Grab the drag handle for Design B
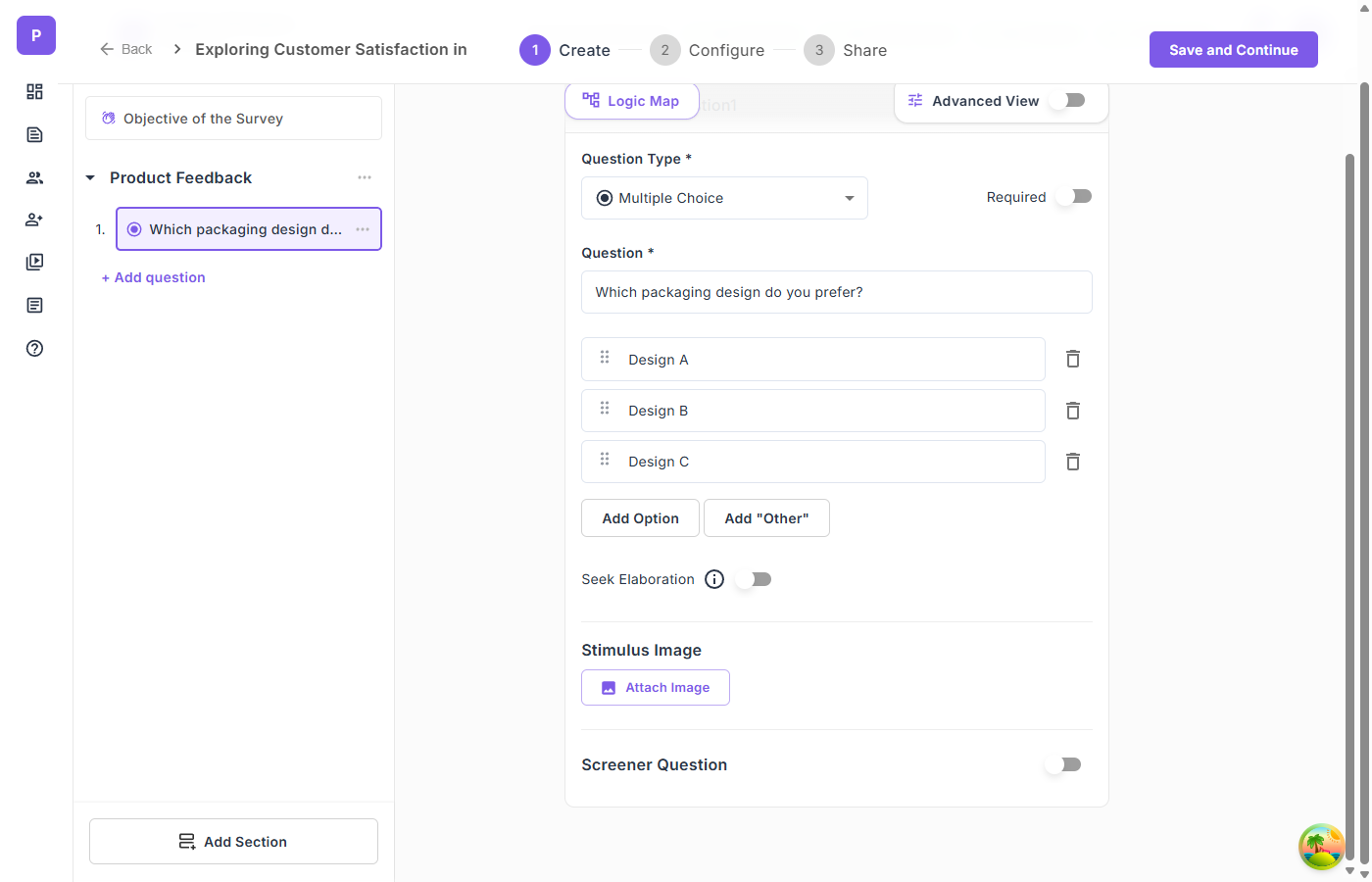Screen dimensions: 1372x882 pos(605,409)
